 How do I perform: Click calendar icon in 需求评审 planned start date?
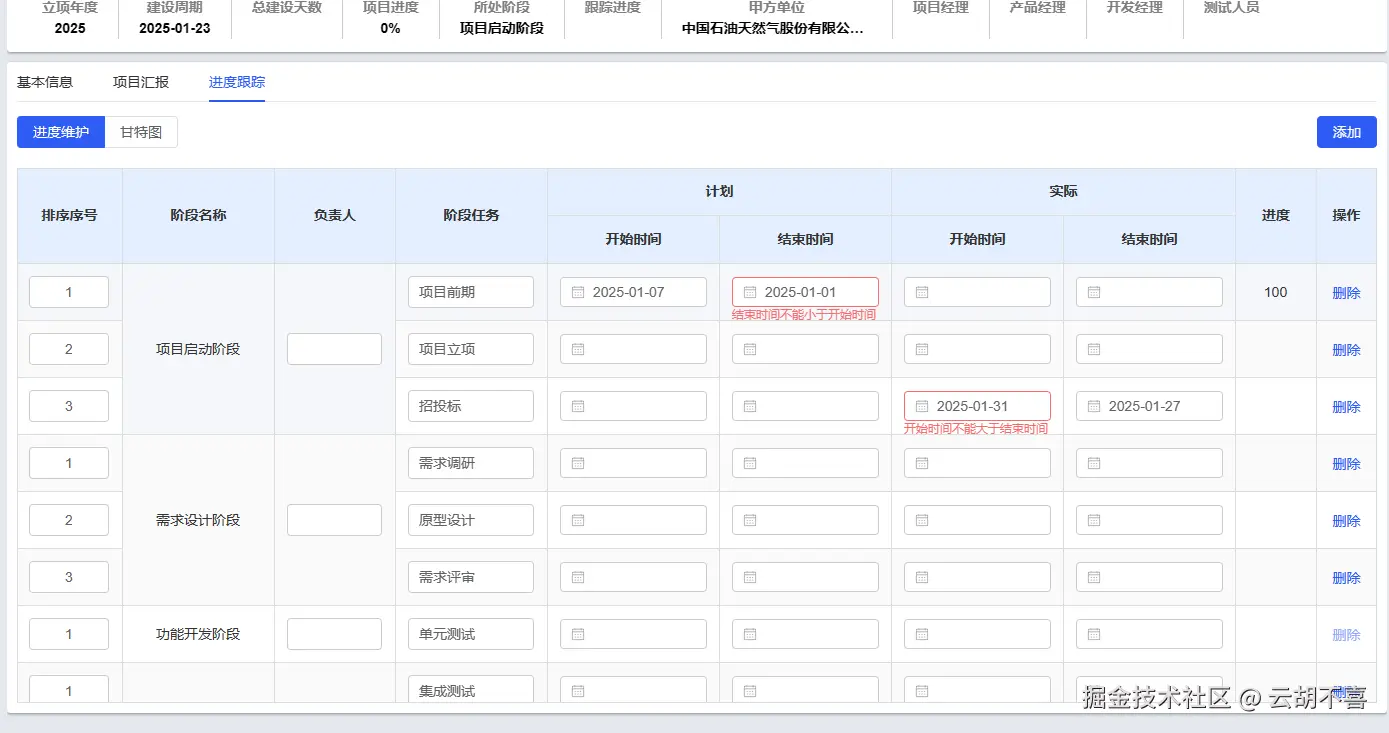point(578,577)
